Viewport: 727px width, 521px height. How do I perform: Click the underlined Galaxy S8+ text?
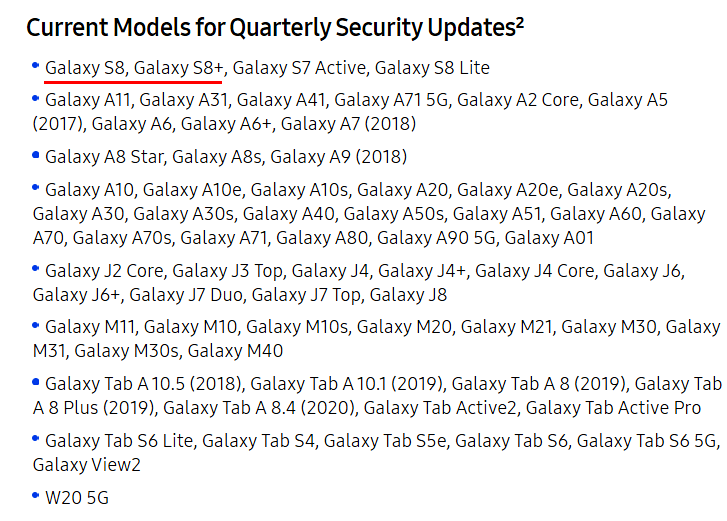point(180,68)
